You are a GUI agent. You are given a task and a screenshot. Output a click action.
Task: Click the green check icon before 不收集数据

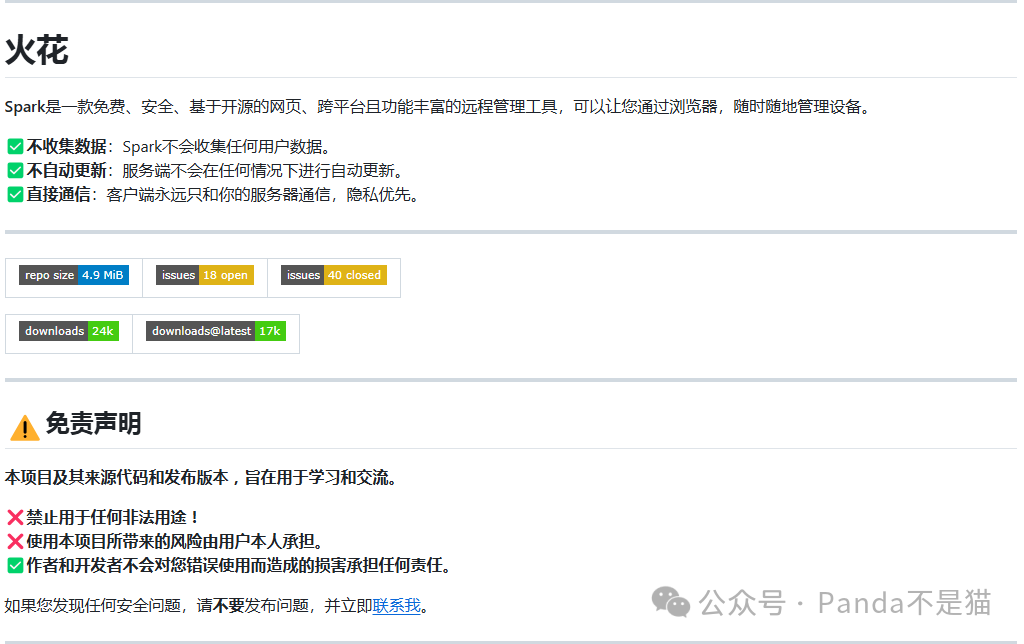point(15,147)
